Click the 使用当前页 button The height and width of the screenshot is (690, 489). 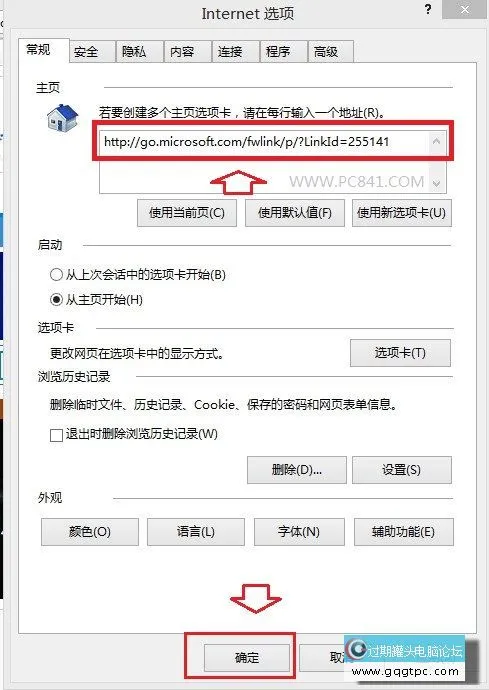(x=187, y=213)
